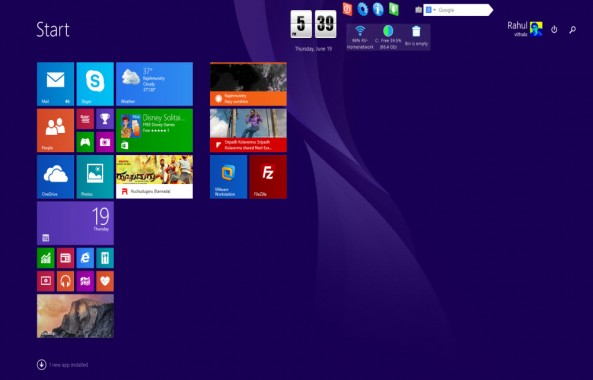Launch the VMware Workstation tile
The height and width of the screenshot is (380, 593).
(x=229, y=177)
